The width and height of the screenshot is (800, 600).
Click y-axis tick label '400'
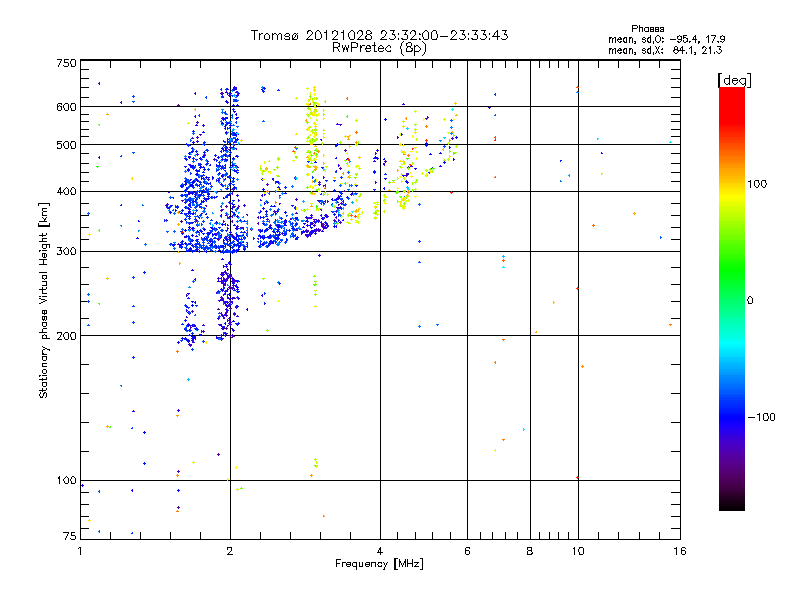[66, 192]
